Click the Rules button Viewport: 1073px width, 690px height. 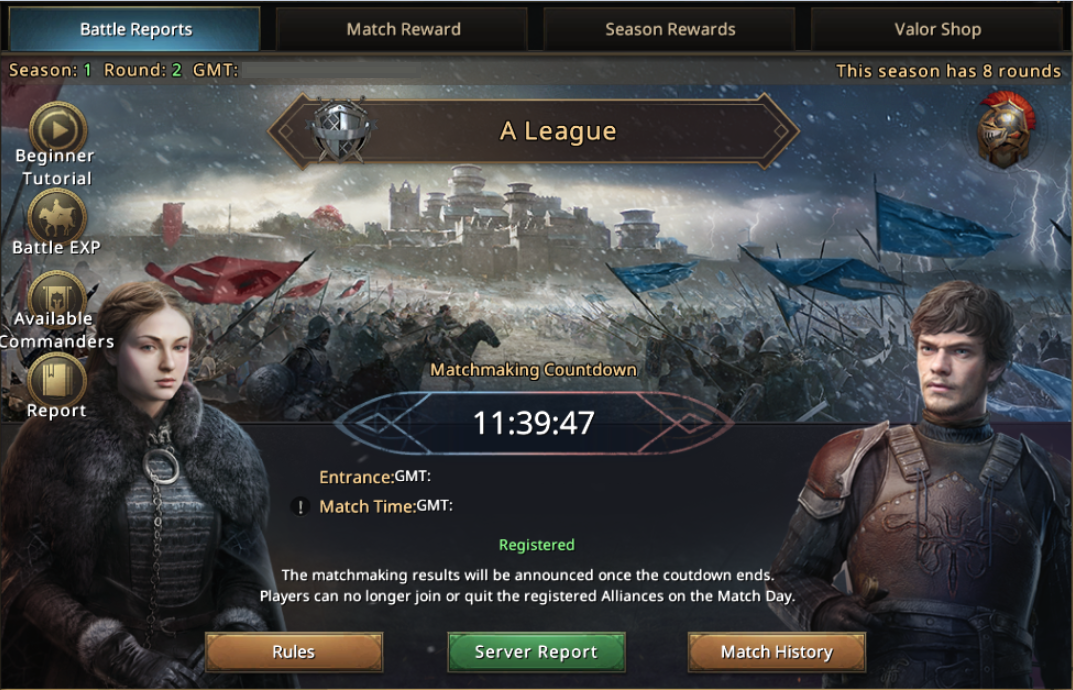point(294,652)
